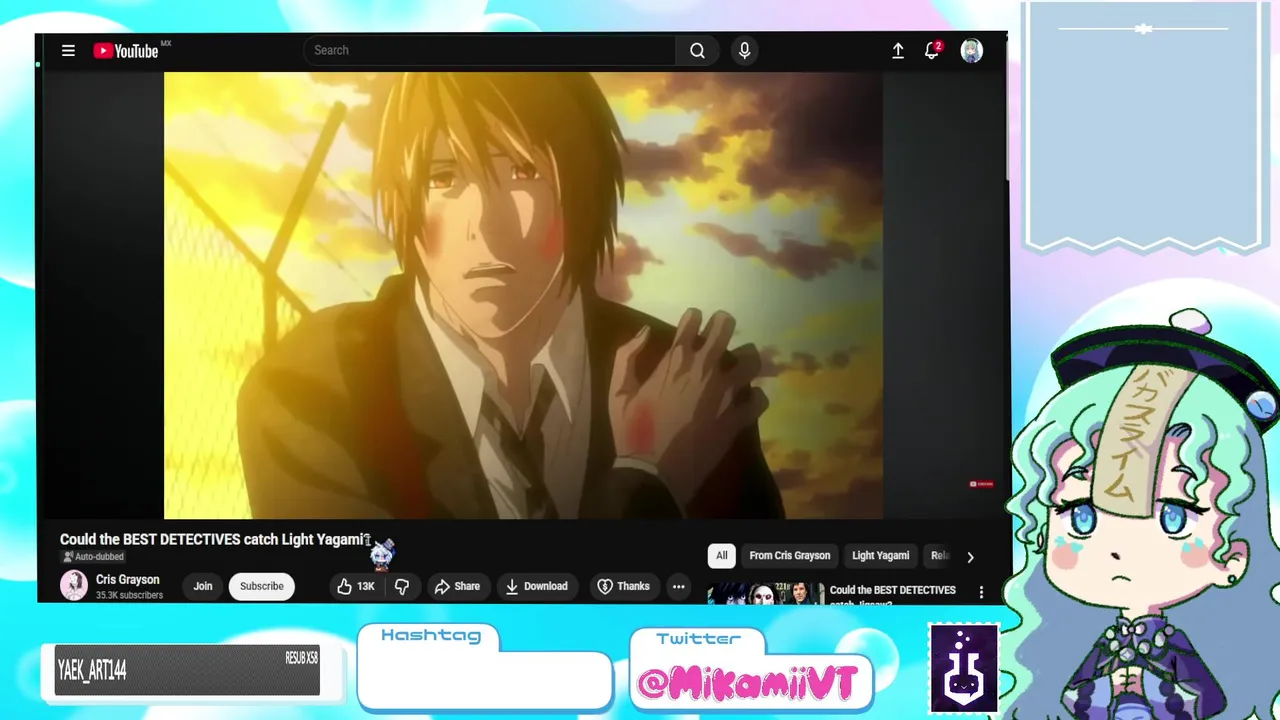Click the video title Could the BEST DETECTIVES
This screenshot has height=720, width=1280.
click(215, 539)
